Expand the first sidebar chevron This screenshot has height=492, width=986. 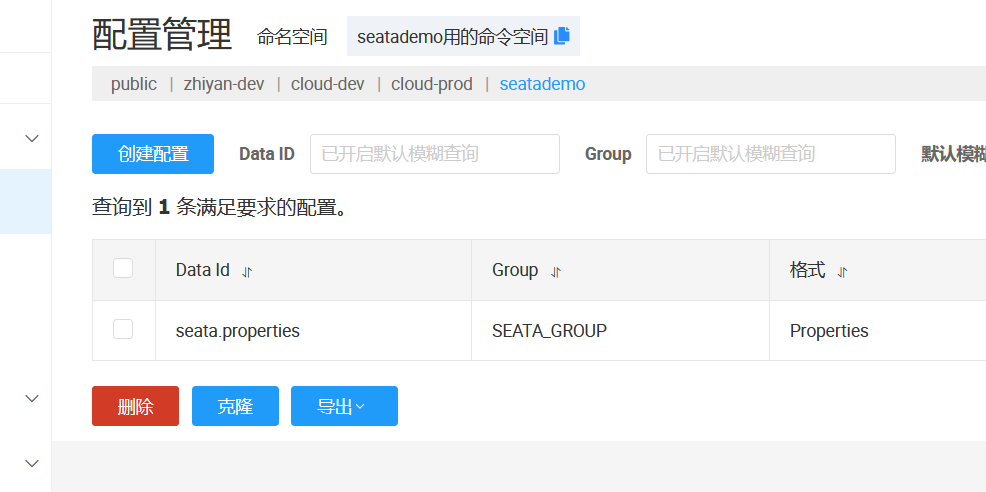click(x=32, y=138)
